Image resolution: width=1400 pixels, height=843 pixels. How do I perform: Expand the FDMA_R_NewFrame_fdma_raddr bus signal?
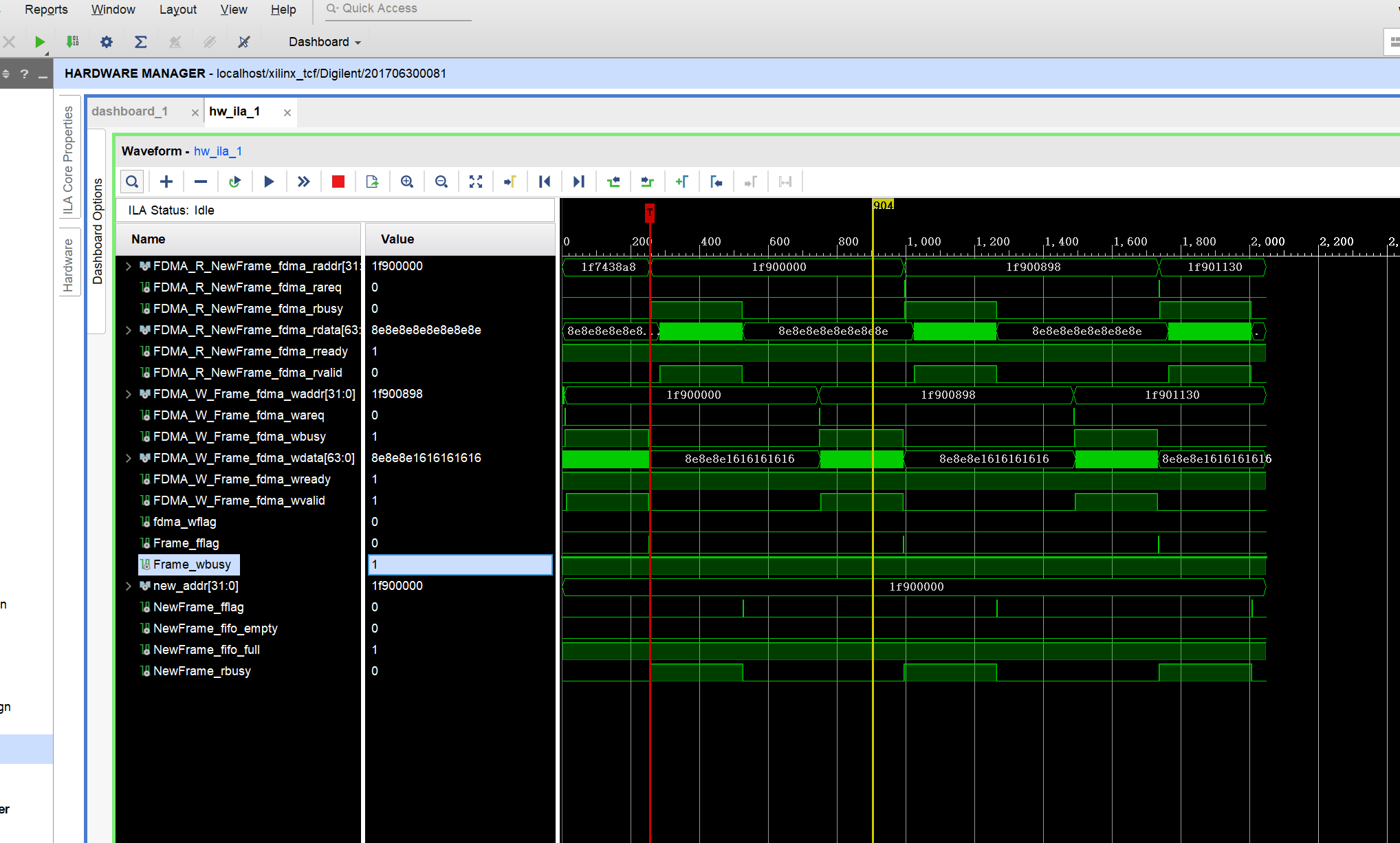pos(129,266)
